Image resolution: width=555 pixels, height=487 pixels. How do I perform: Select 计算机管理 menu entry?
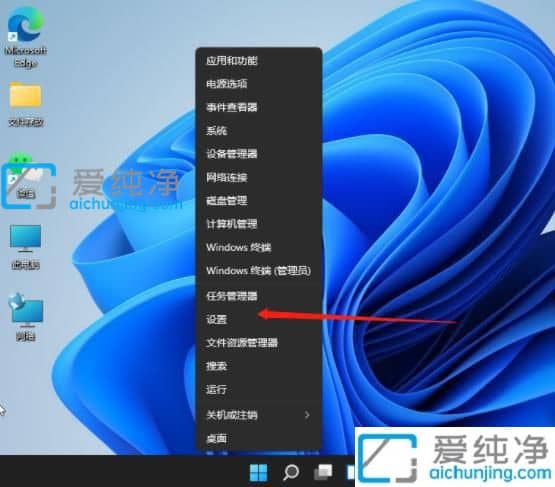coord(259,224)
